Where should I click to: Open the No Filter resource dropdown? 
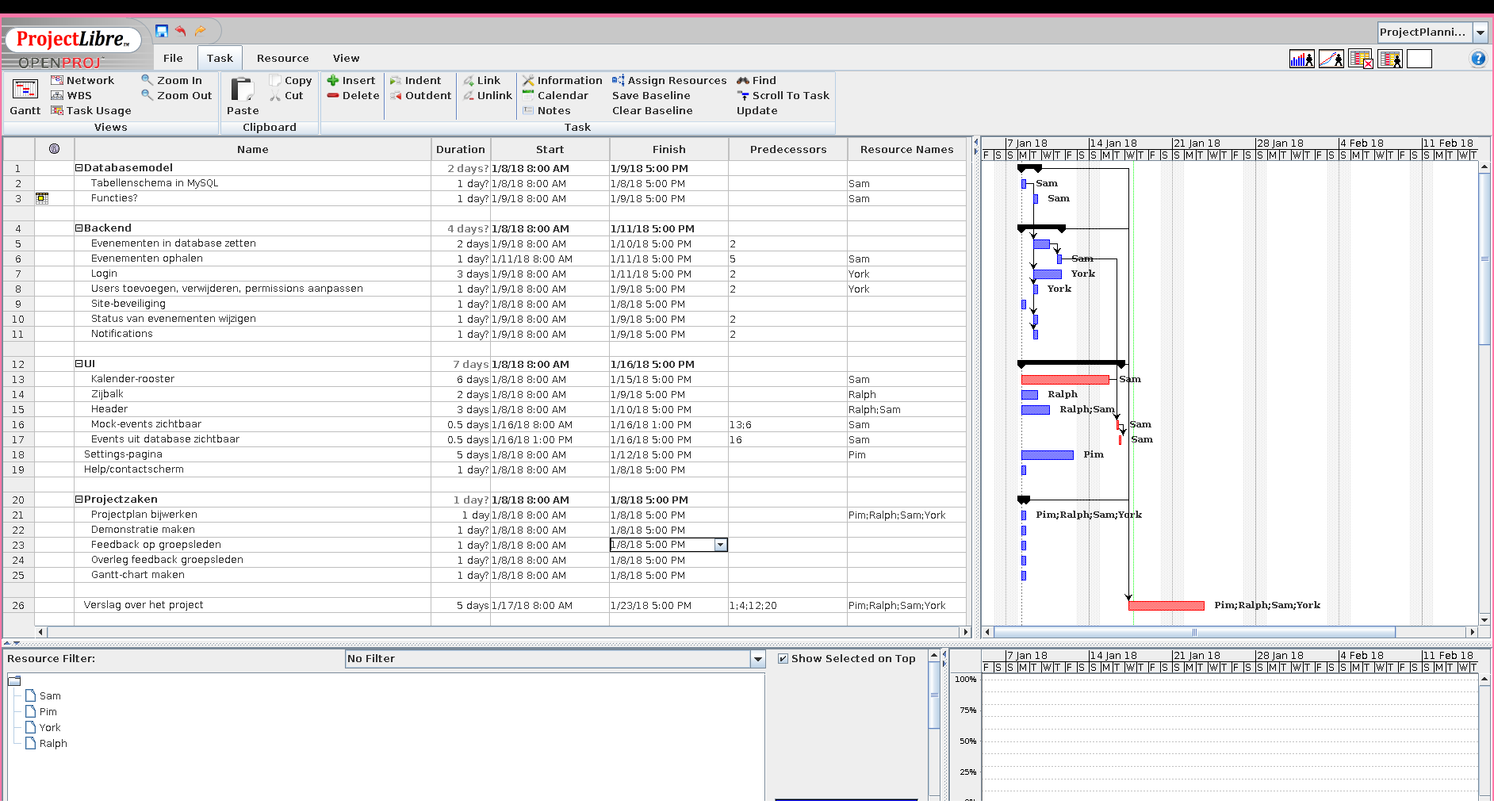757,659
